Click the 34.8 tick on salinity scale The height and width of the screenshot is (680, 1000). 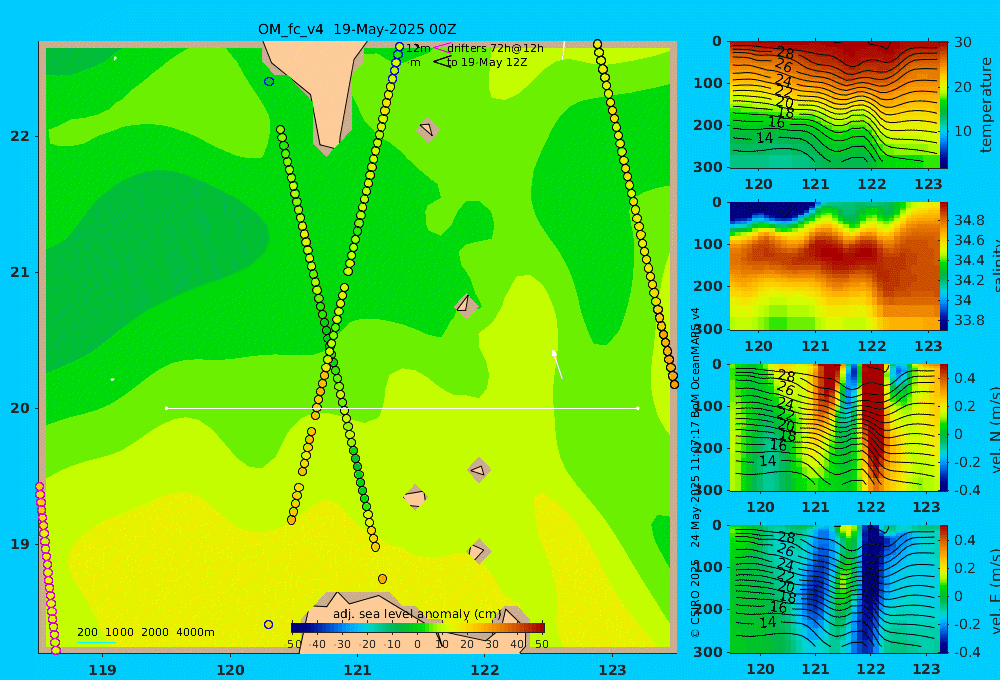(x=969, y=221)
